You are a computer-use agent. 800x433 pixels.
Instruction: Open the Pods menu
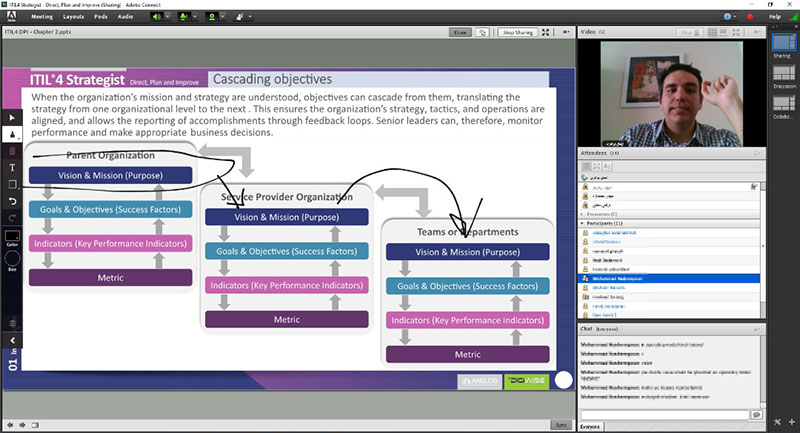click(101, 17)
